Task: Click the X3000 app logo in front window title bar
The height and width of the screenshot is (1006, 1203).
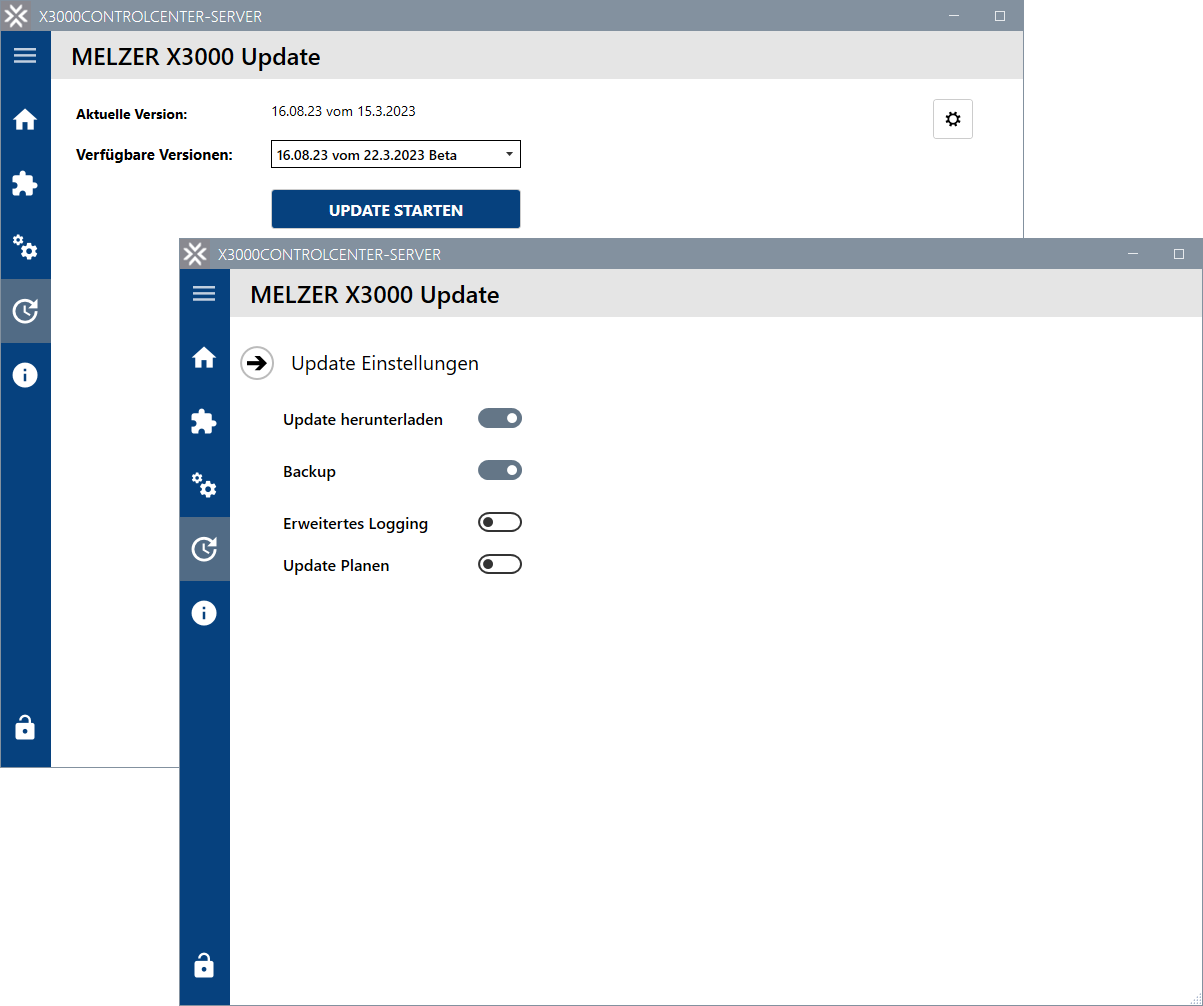Action: tap(196, 254)
